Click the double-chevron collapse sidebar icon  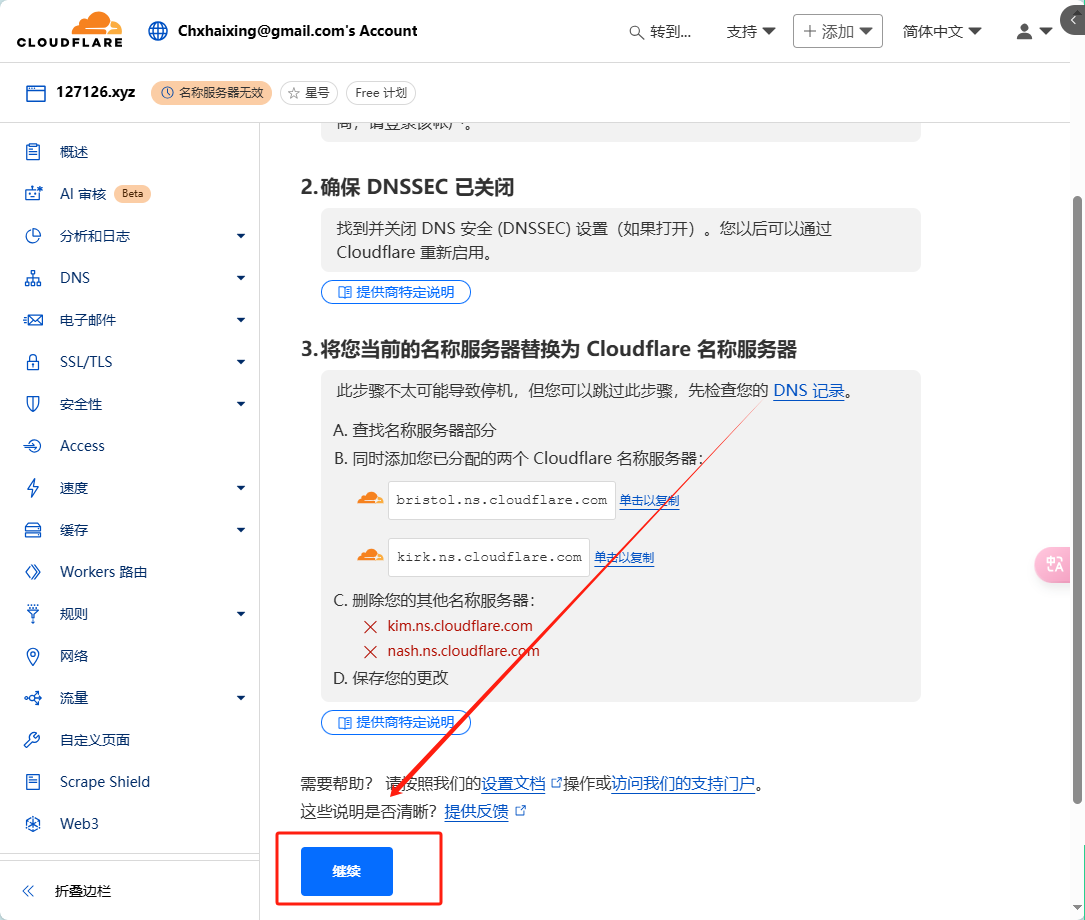[x=28, y=891]
